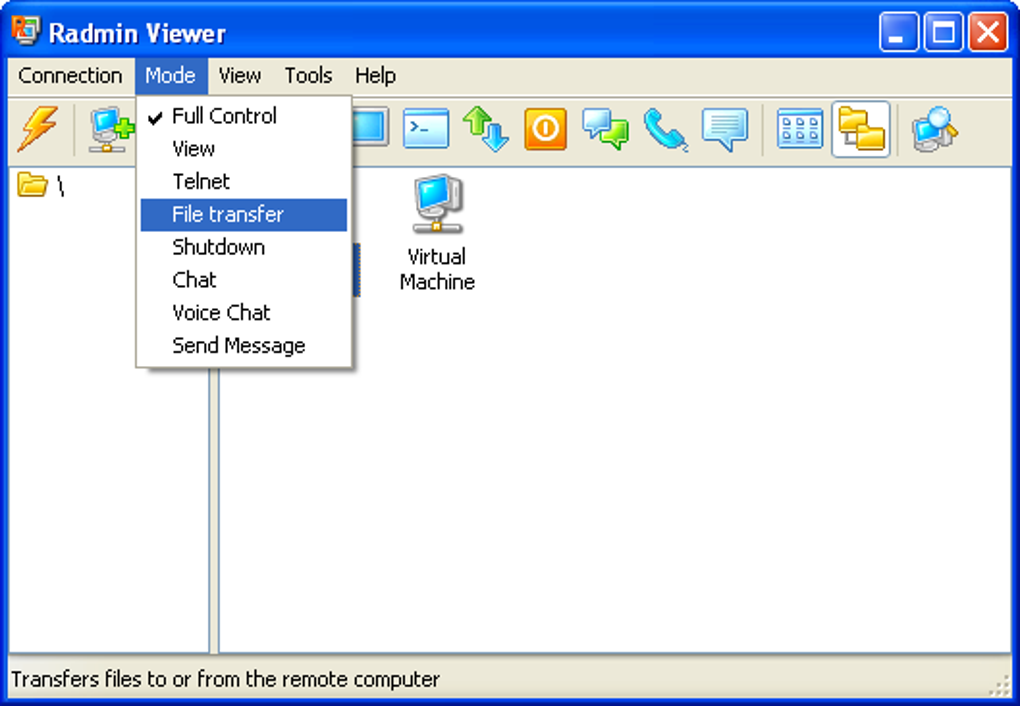Click the icons view grid toolbar icon
1020x706 pixels.
pos(799,129)
